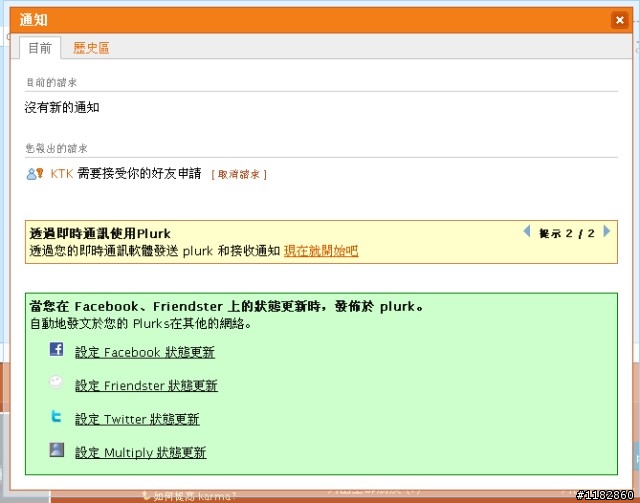The width and height of the screenshot is (640, 503).
Task: Follow the 現在就開始吧 link
Action: click(x=321, y=251)
